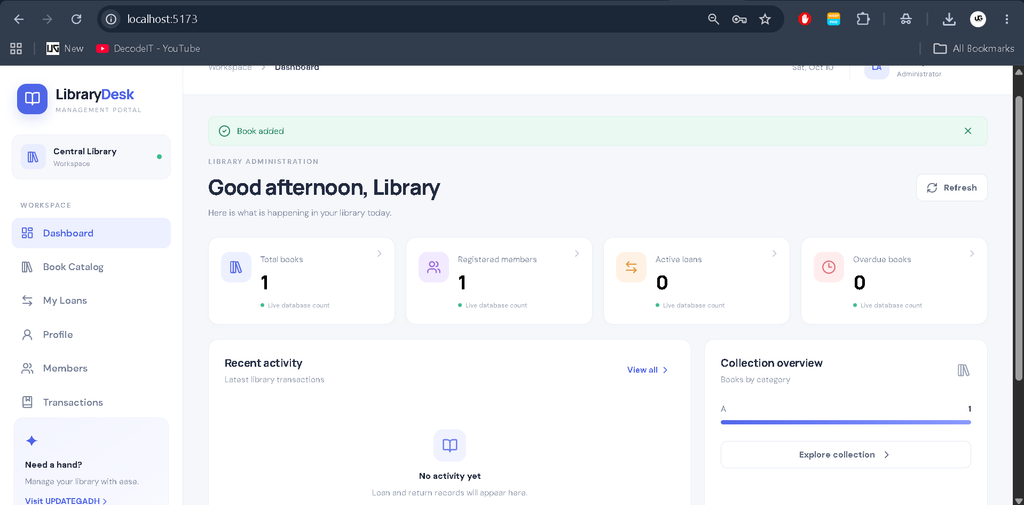1024x505 pixels.
Task: Click the browser forward arrow
Action: [47, 20]
